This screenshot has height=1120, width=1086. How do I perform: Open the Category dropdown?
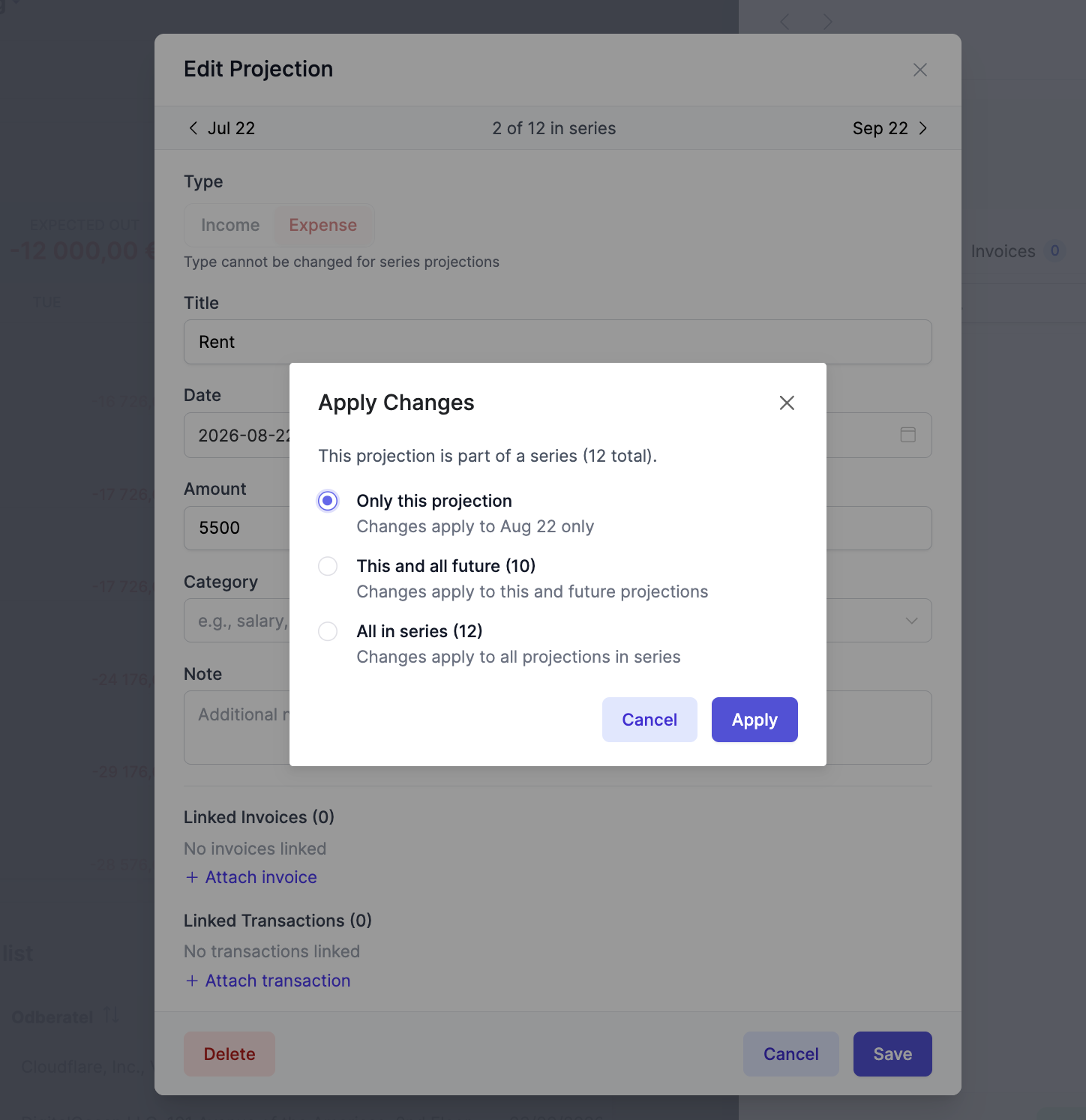point(910,621)
